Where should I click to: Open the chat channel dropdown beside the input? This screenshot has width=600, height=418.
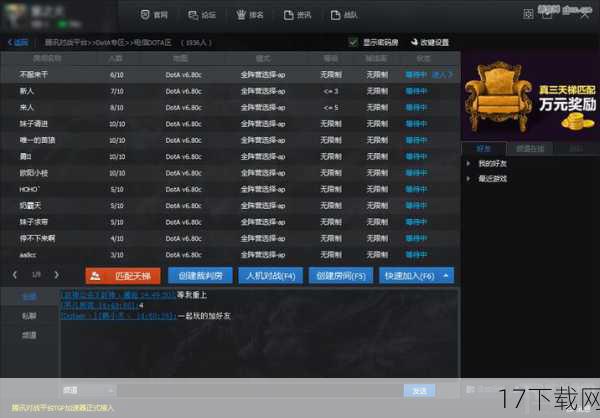pos(88,390)
